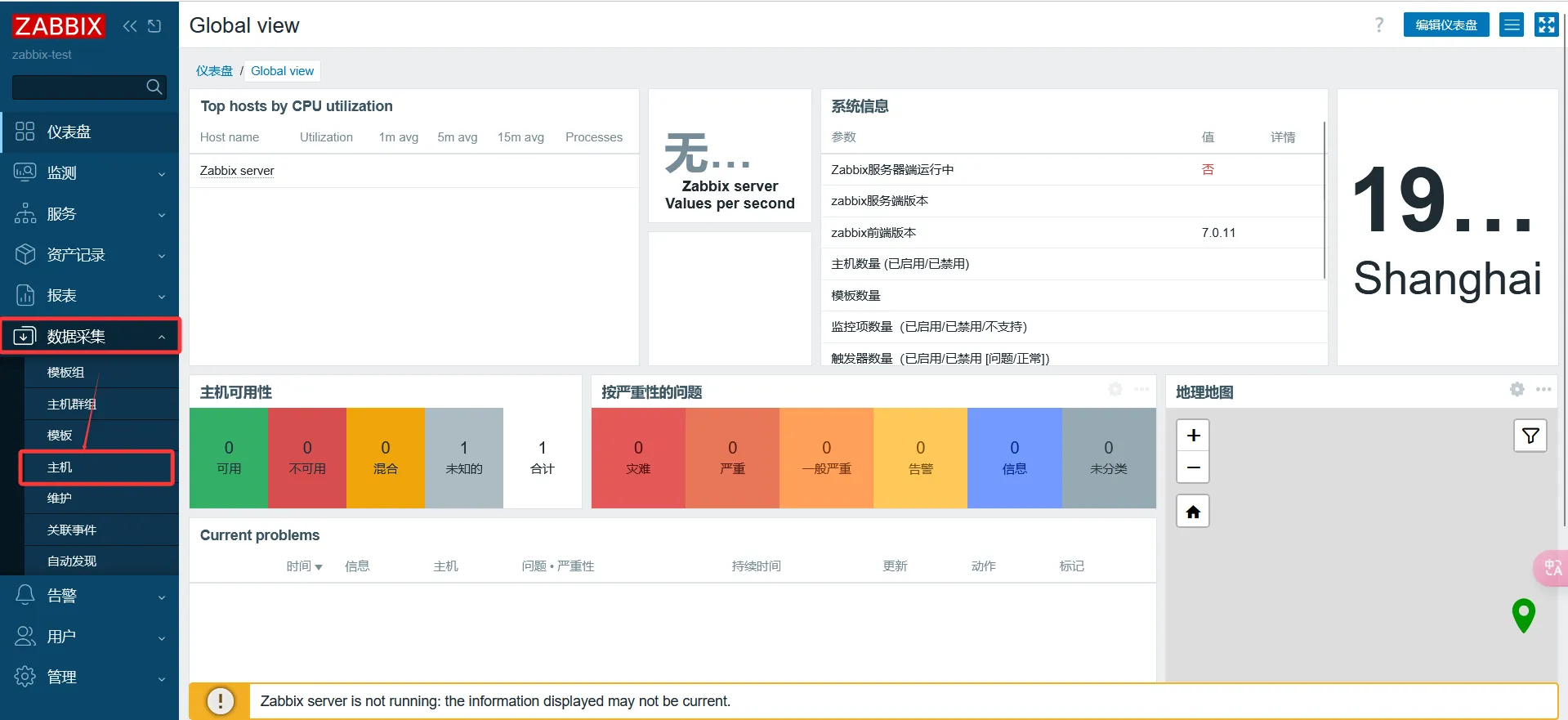Click the 报表 document chart icon
Screen dimensions: 1568x720
tap(25, 295)
